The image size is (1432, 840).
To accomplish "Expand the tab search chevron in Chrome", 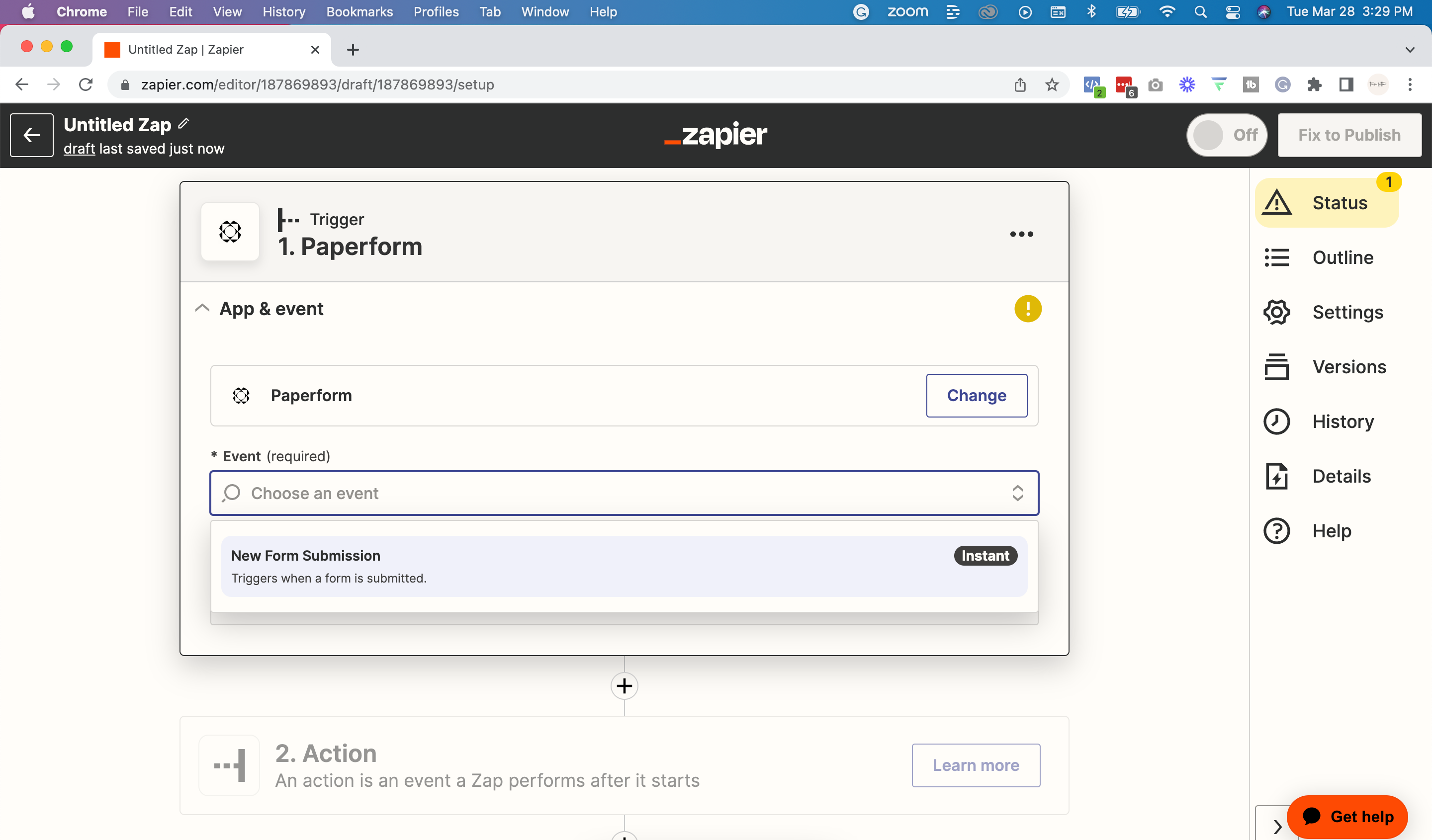I will point(1410,49).
